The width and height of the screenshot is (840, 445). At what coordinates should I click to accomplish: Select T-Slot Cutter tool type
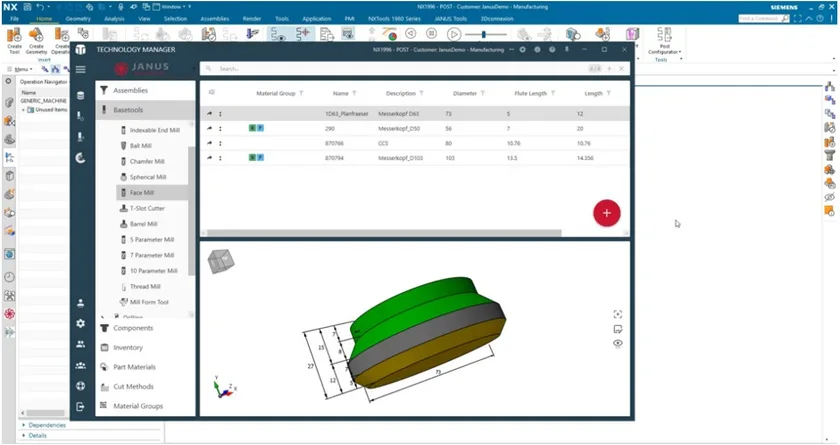pos(152,208)
